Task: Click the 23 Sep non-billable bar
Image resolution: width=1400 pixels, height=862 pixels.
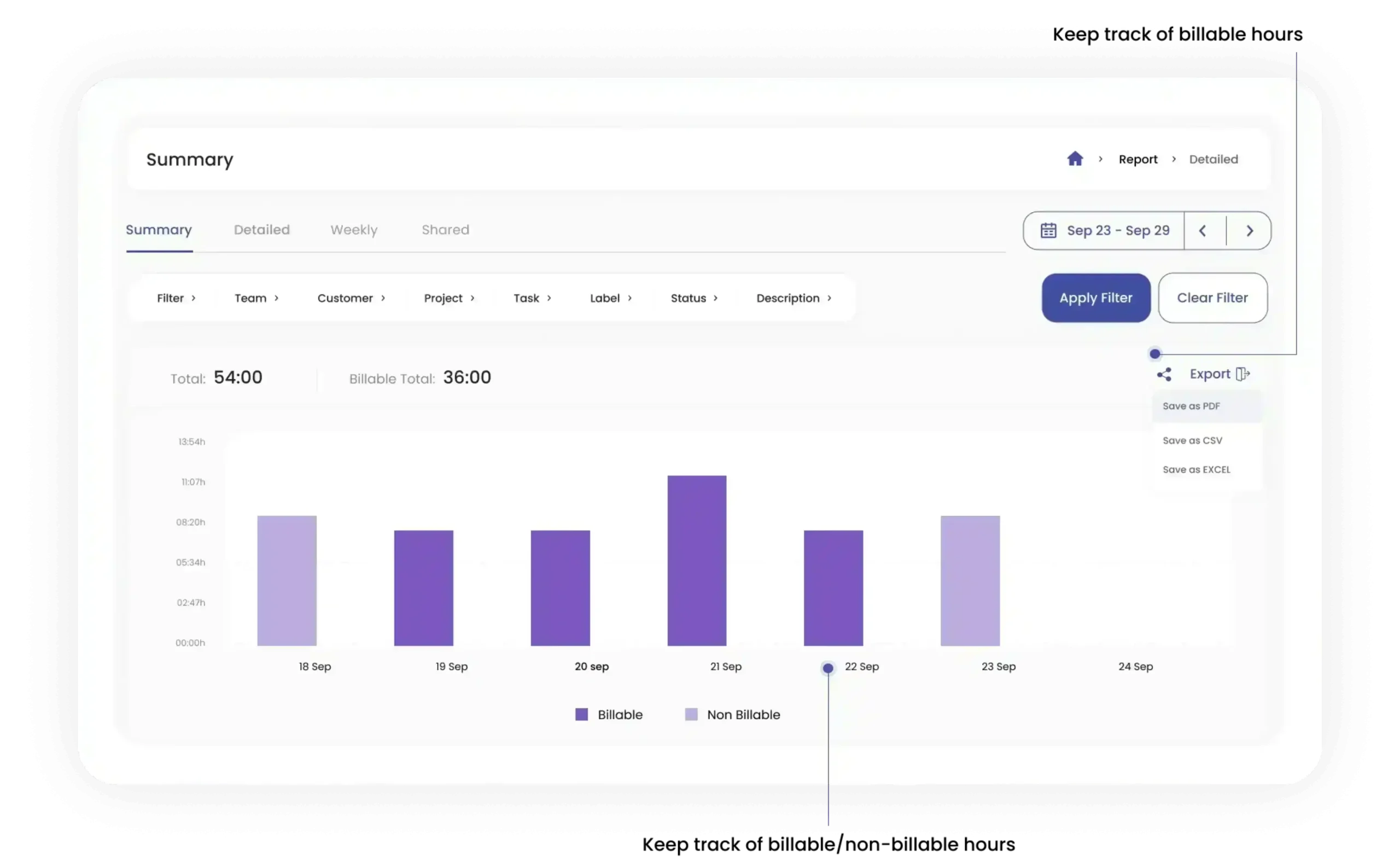Action: click(970, 580)
